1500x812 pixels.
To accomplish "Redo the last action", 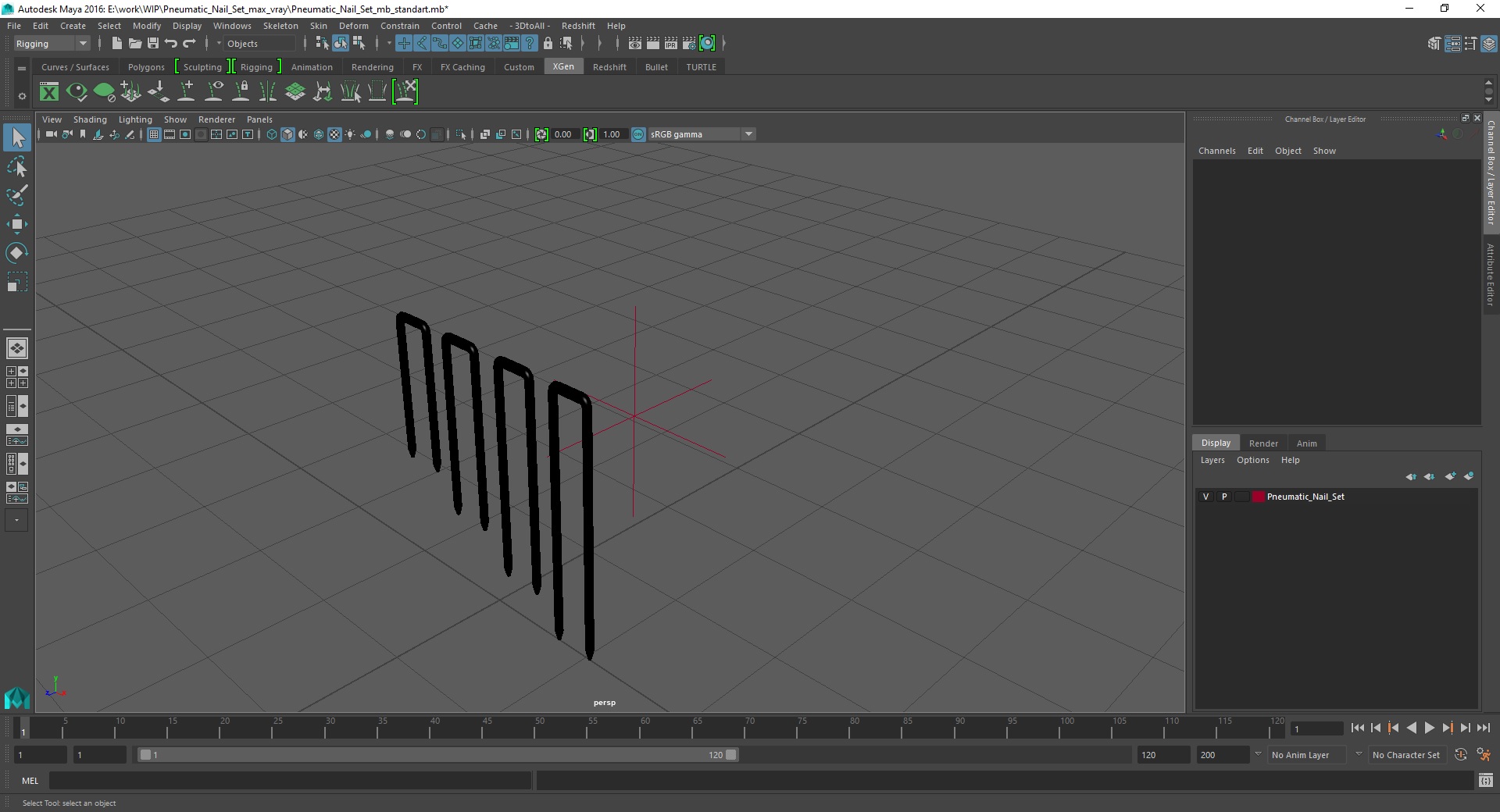I will [x=189, y=44].
